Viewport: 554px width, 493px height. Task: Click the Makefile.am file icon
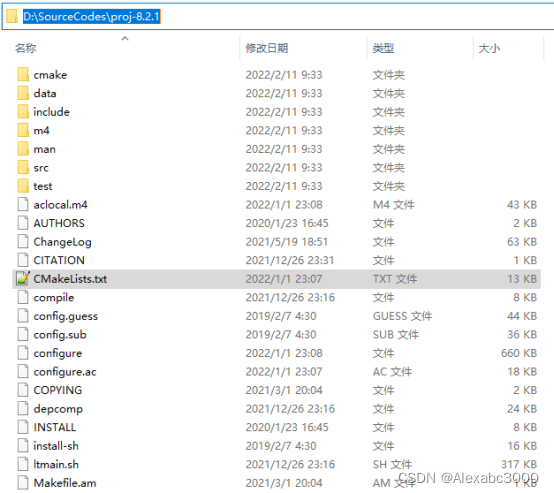(23, 483)
